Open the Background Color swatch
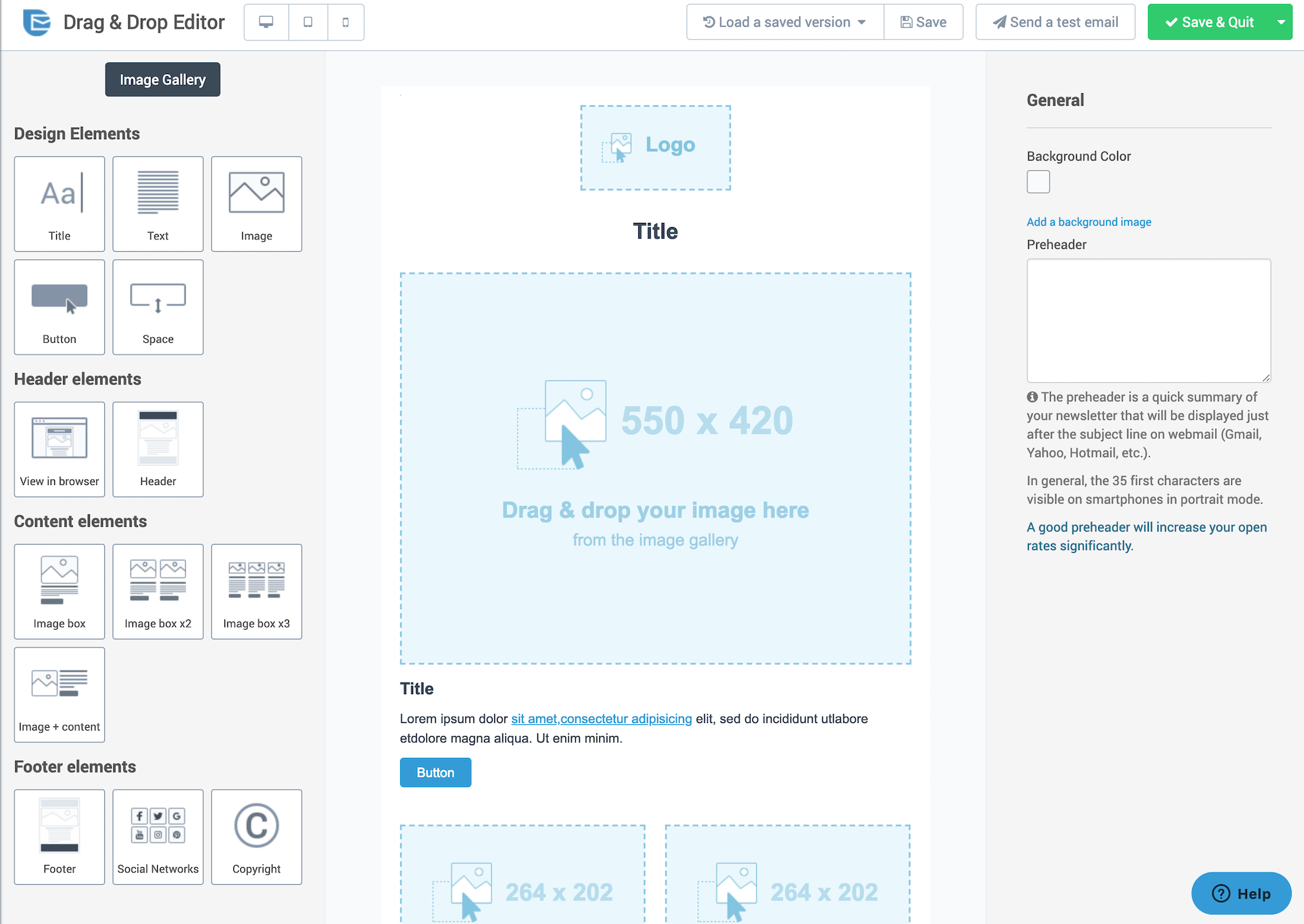Screen dimensions: 1304x924 point(1038,182)
